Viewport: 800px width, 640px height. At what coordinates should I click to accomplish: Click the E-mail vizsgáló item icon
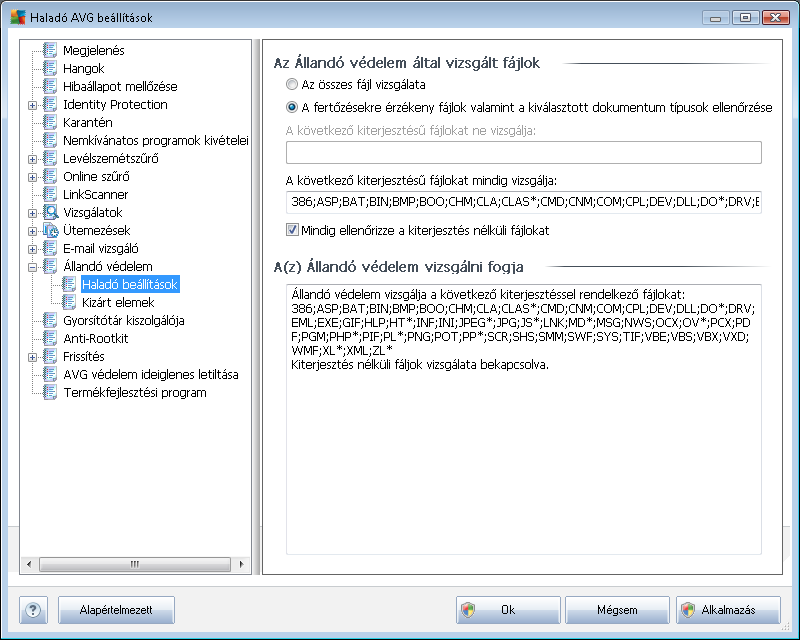49,248
